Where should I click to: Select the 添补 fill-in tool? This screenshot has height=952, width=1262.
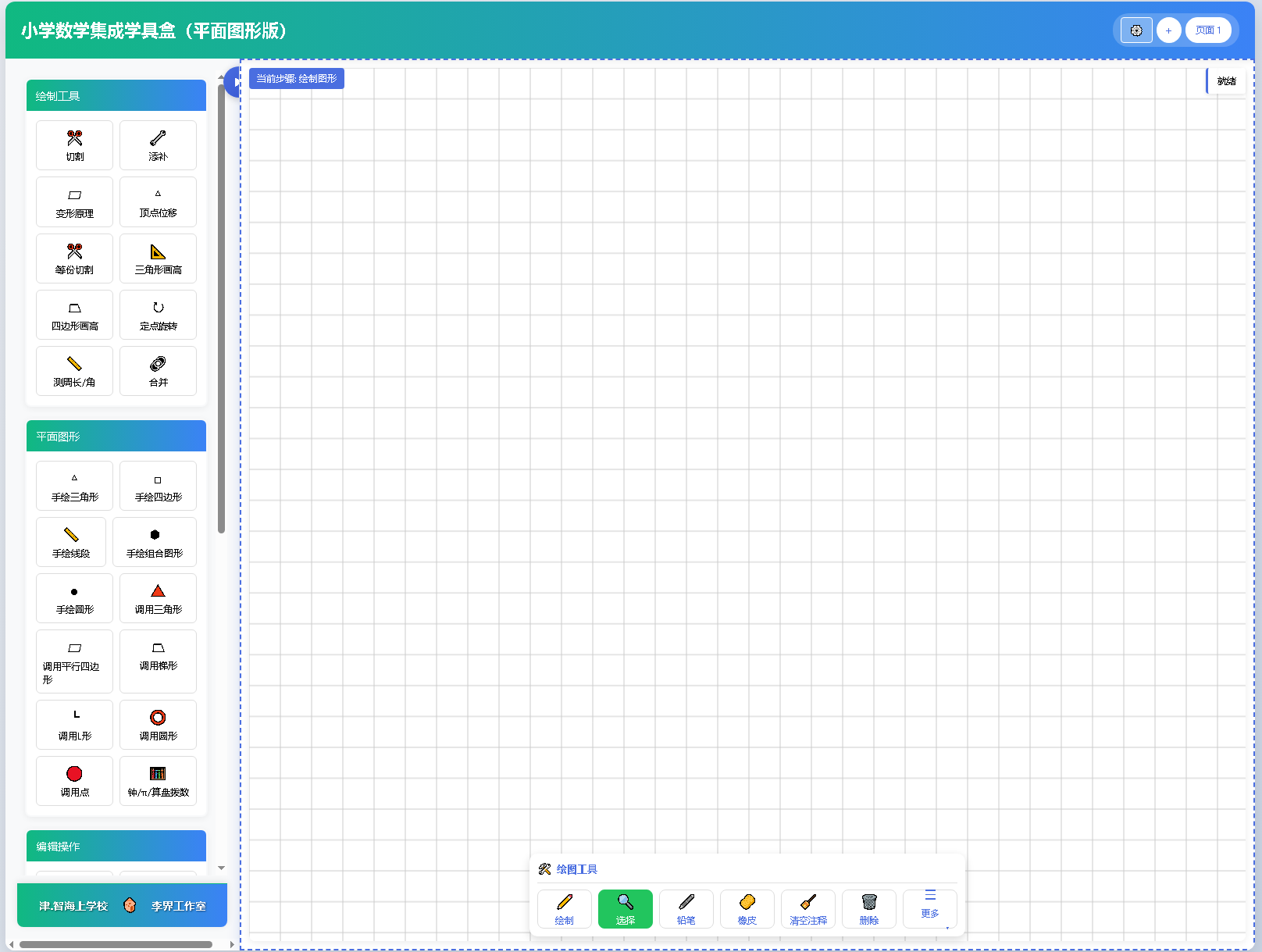point(158,145)
